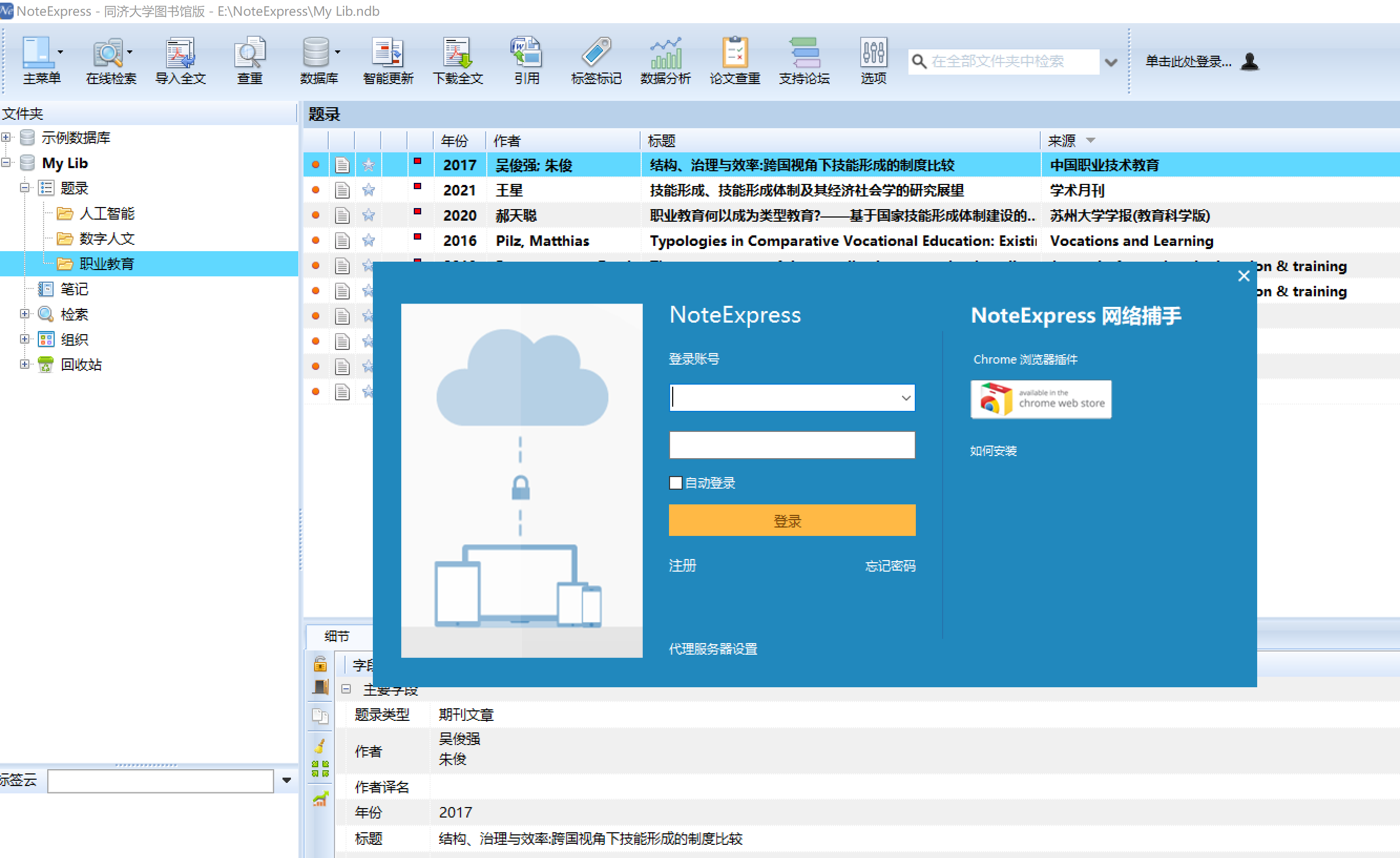Click the 智能更新 smart update icon
The width and height of the screenshot is (1400, 858).
click(388, 53)
